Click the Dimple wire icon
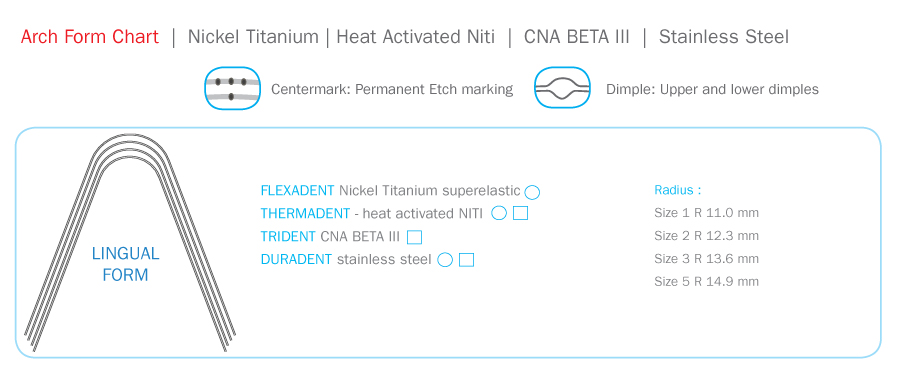The width and height of the screenshot is (900, 378). [562, 88]
